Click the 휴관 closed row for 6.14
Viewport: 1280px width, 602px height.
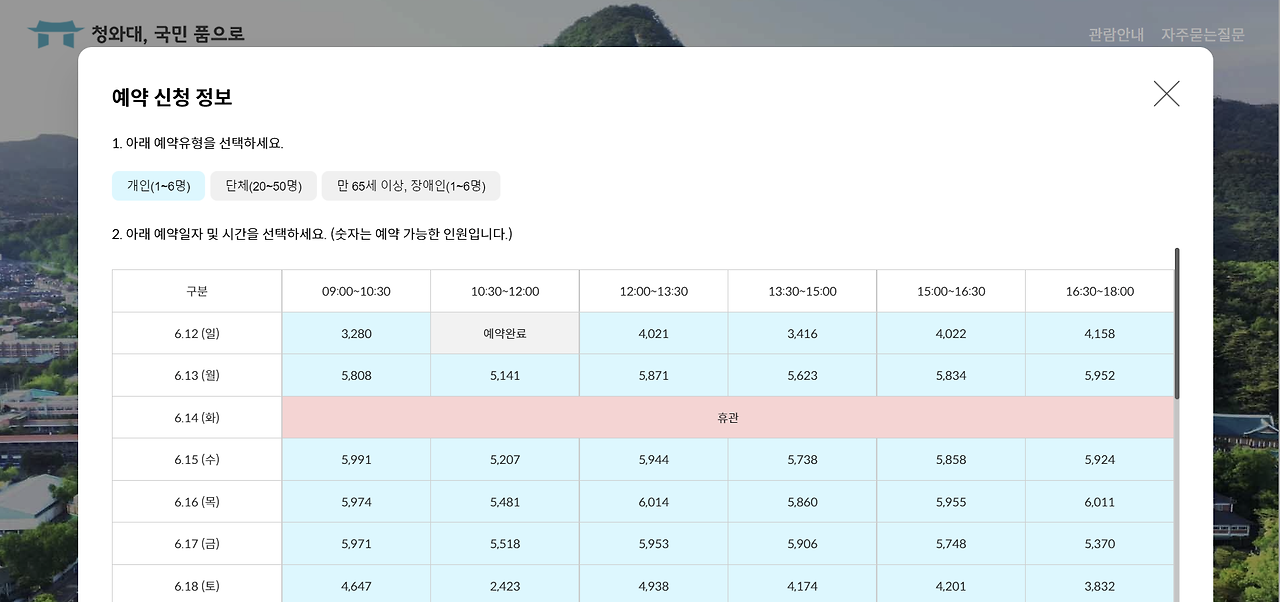[x=728, y=417]
